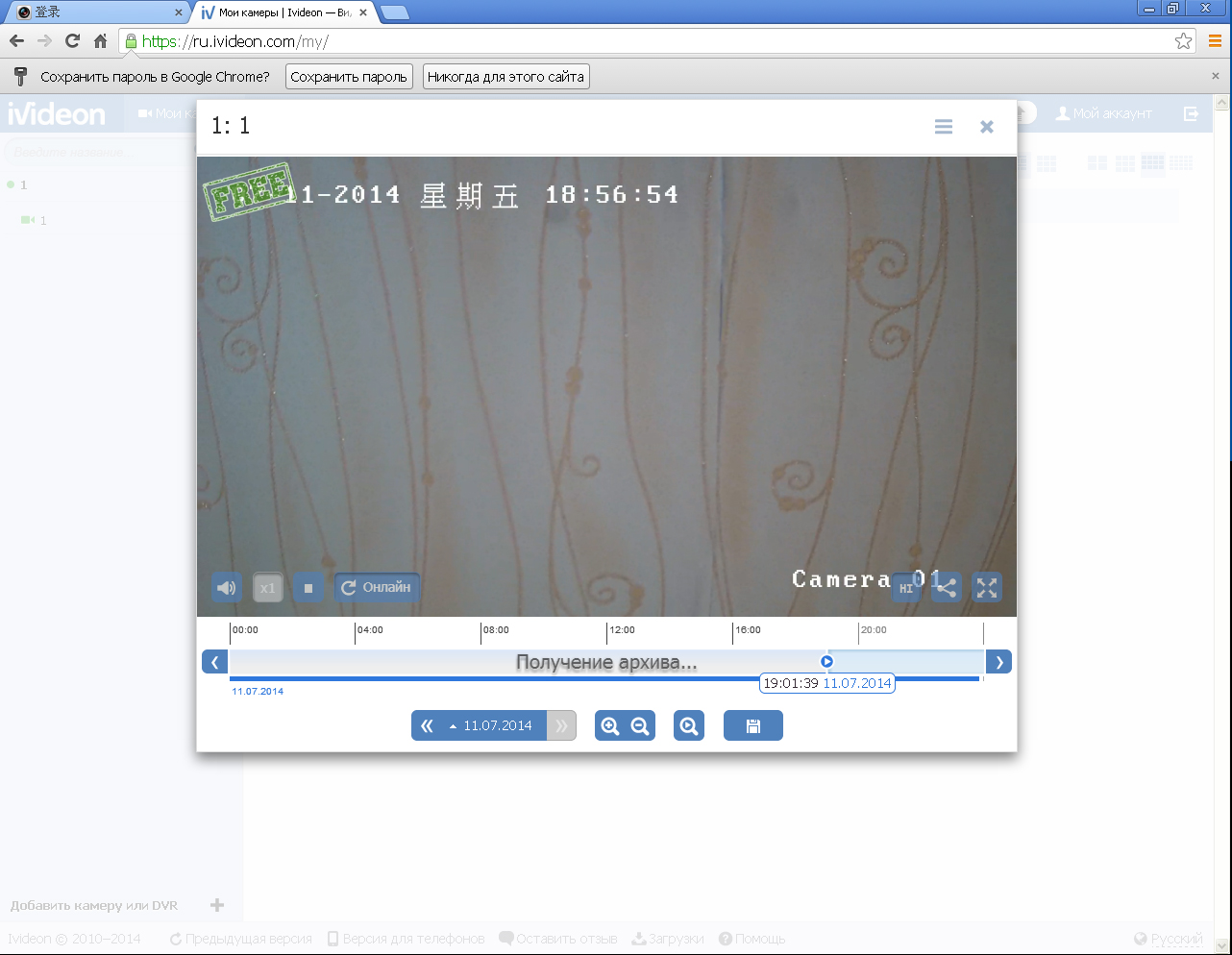The height and width of the screenshot is (955, 1232).
Task: Toggle HI video quality
Action: point(905,587)
